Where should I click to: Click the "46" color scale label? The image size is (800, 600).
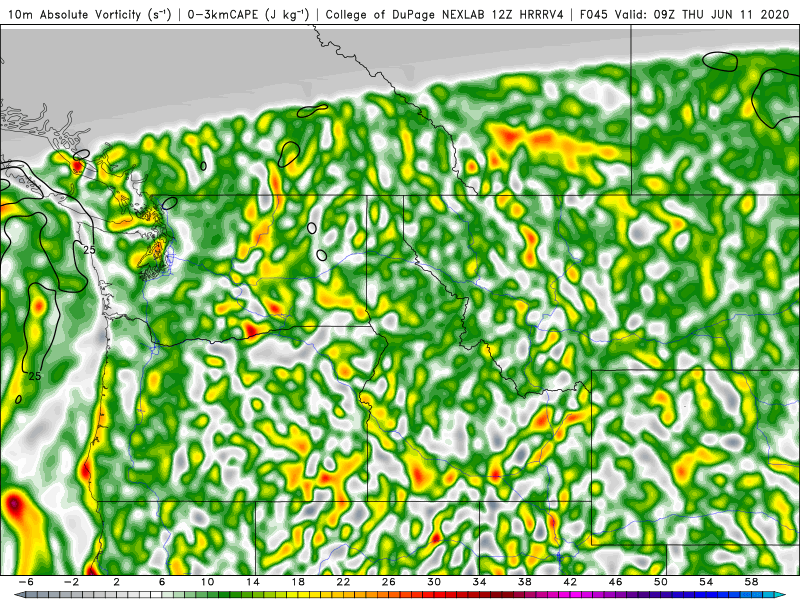tap(615, 582)
